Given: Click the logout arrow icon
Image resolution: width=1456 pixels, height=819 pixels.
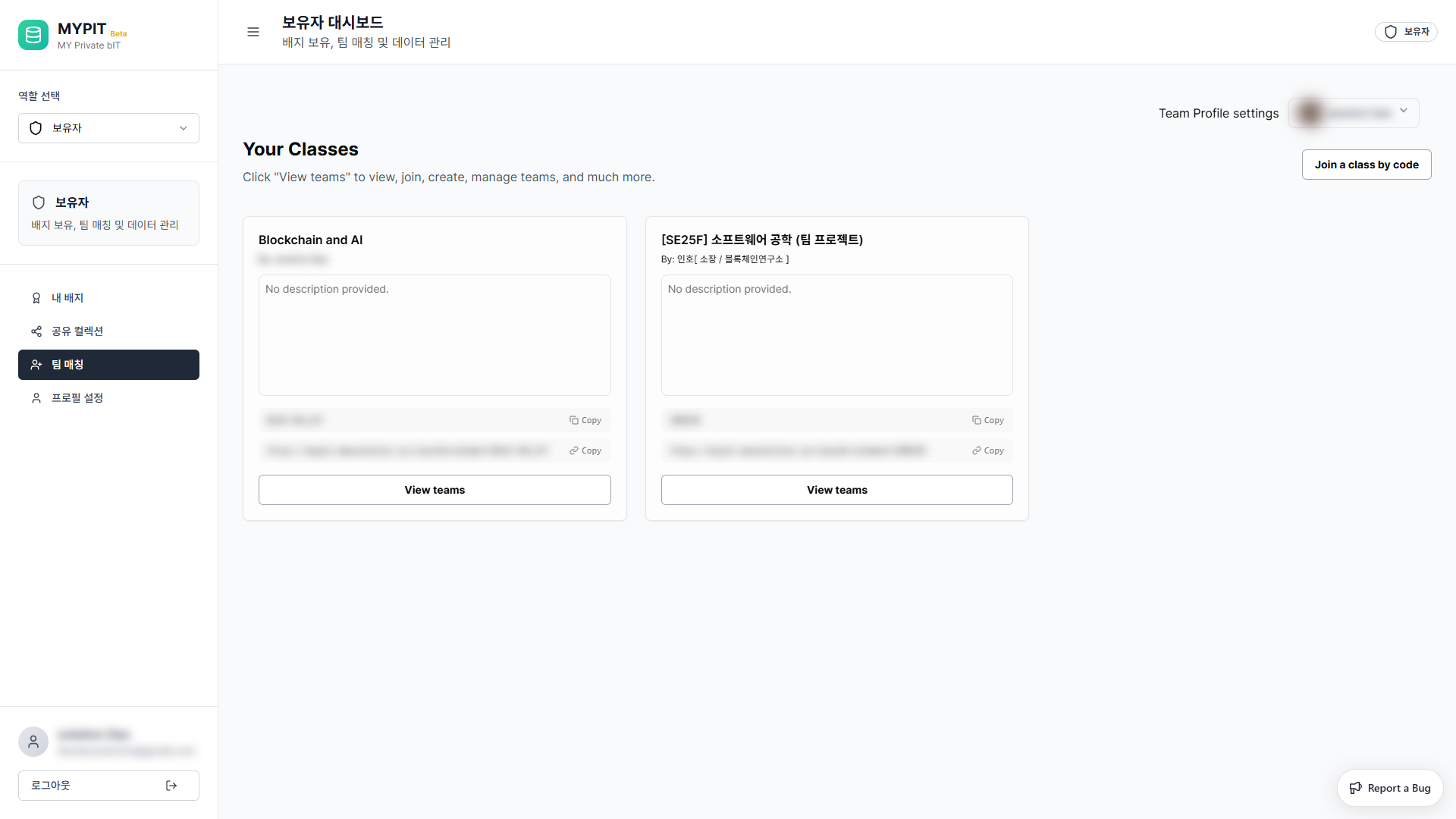Looking at the screenshot, I should coord(171,785).
